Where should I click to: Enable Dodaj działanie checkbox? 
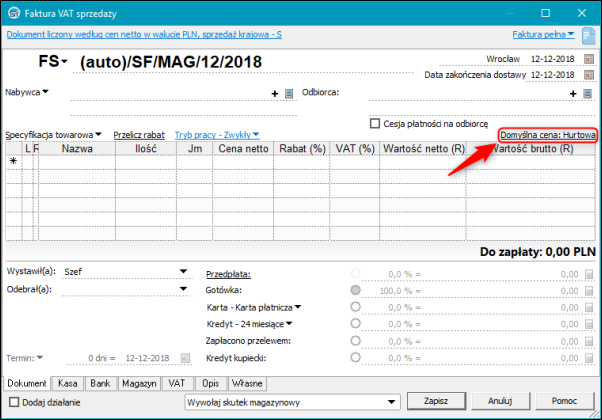click(x=14, y=402)
